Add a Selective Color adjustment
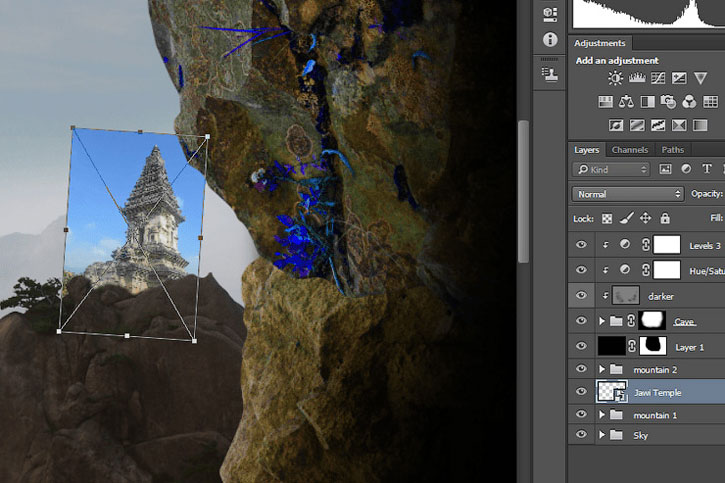Viewport: 725px width, 483px height. [x=679, y=125]
